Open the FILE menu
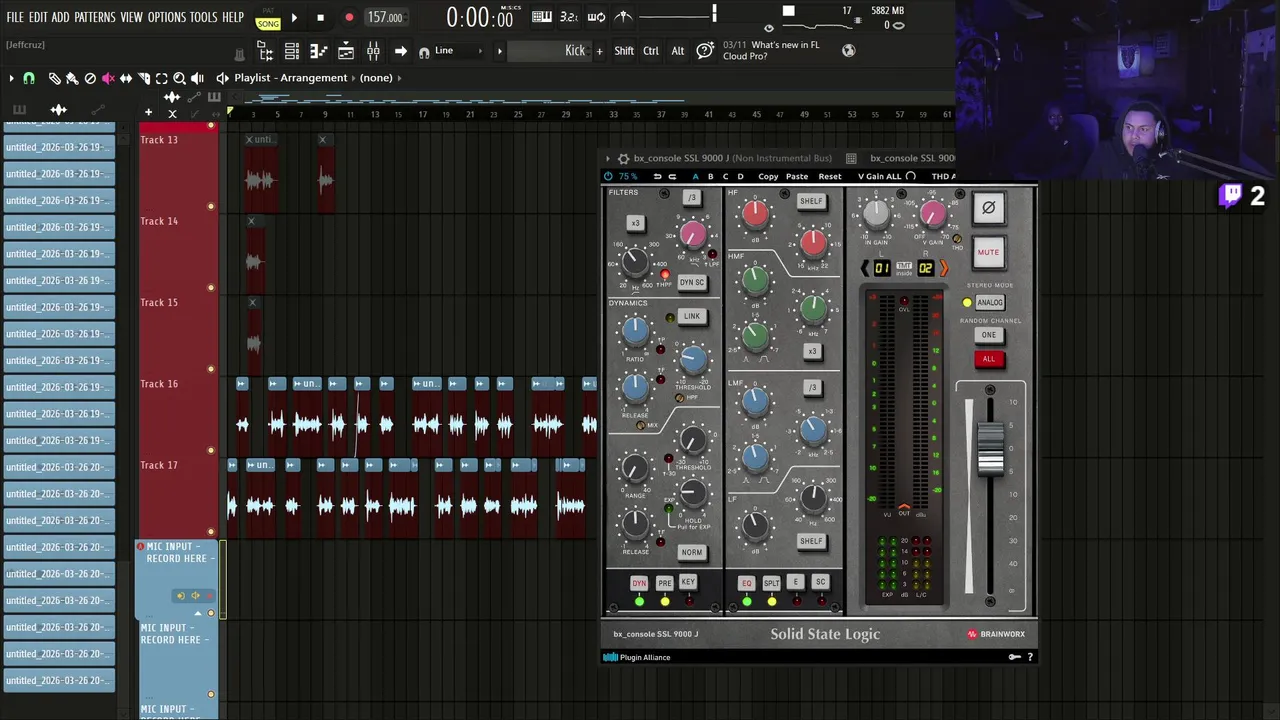Image resolution: width=1280 pixels, height=720 pixels. 15,17
